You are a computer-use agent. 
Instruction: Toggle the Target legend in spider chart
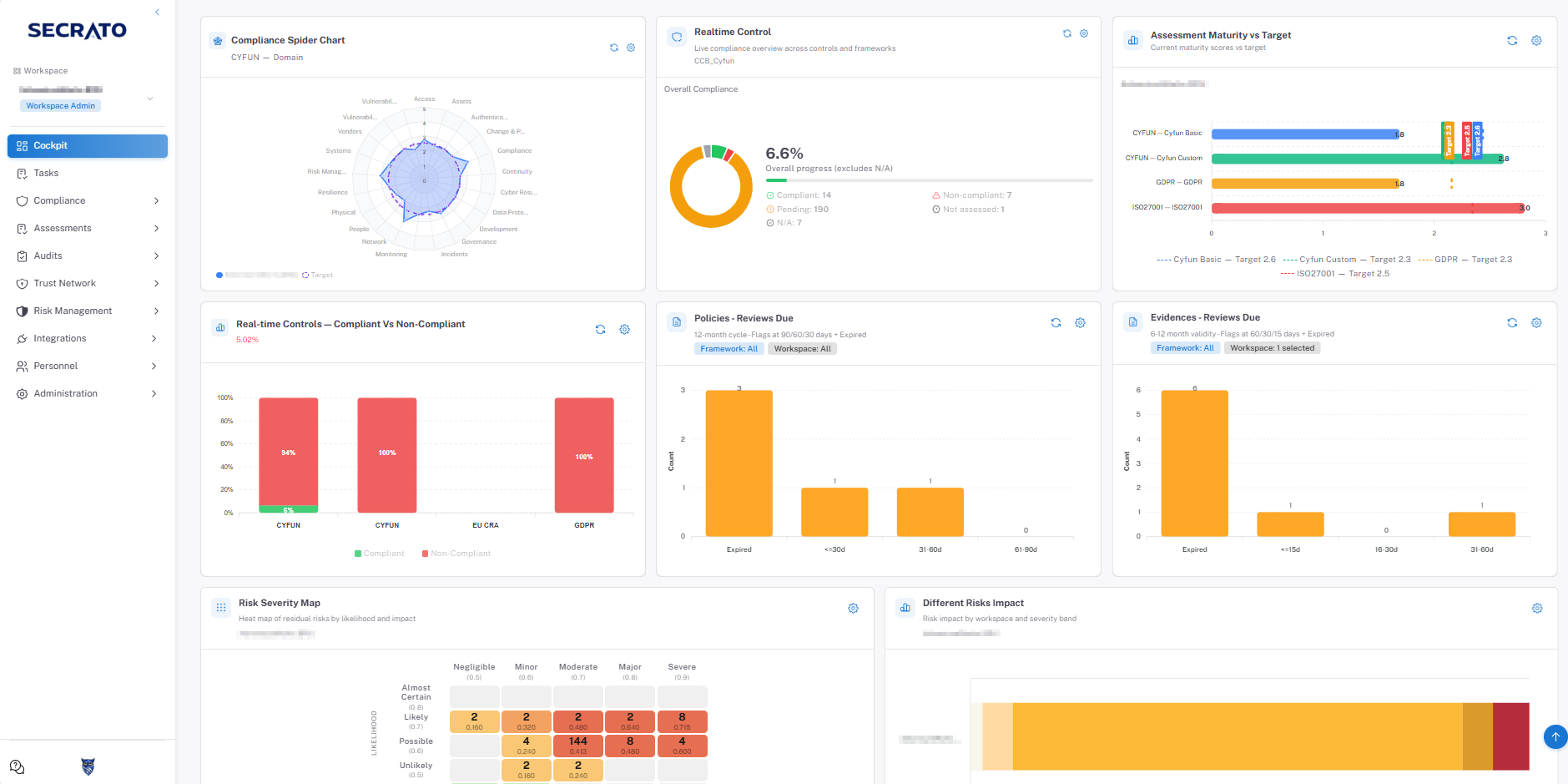317,275
